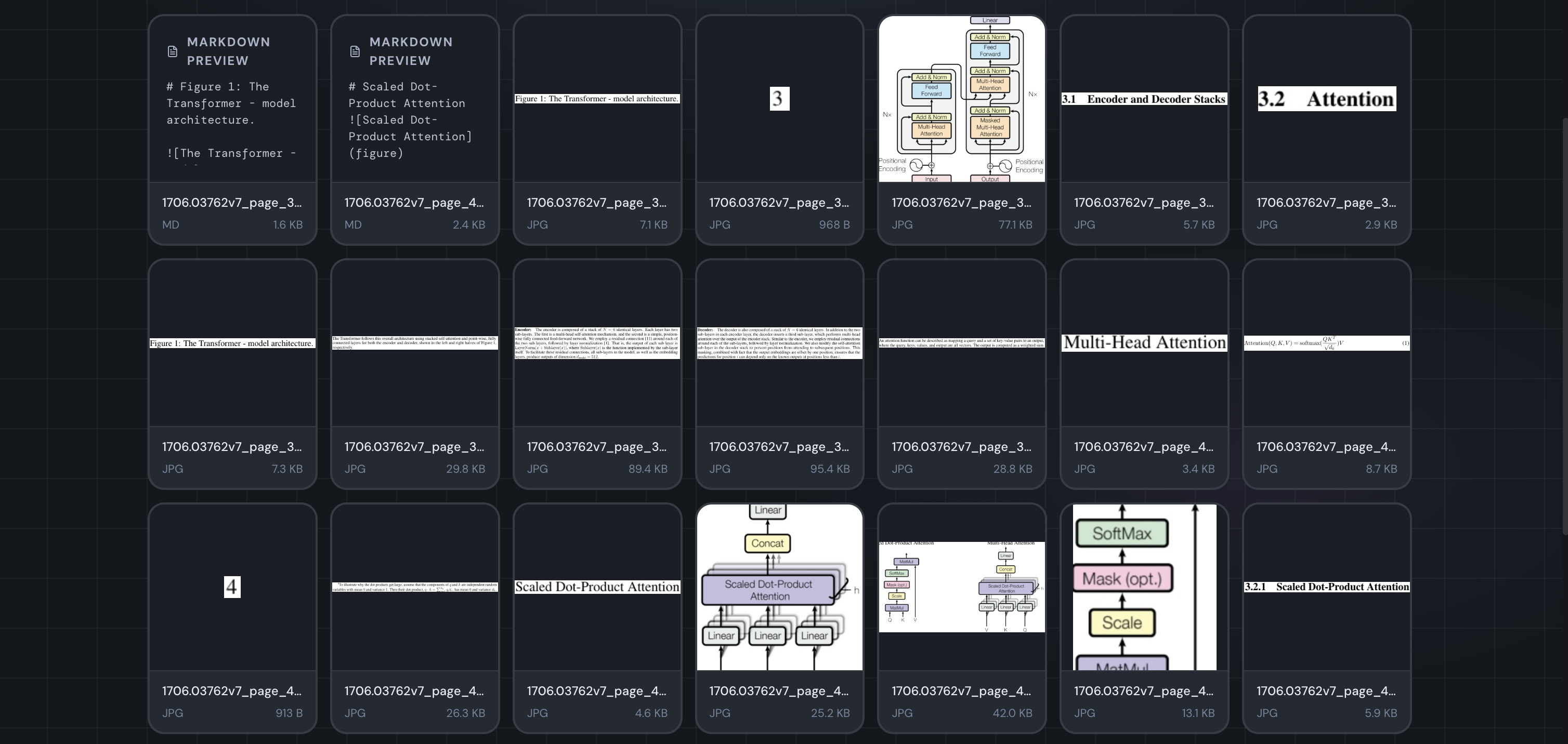The image size is (1568, 744).
Task: Click the filename on the 25.2 KB JPG card
Action: click(780, 690)
